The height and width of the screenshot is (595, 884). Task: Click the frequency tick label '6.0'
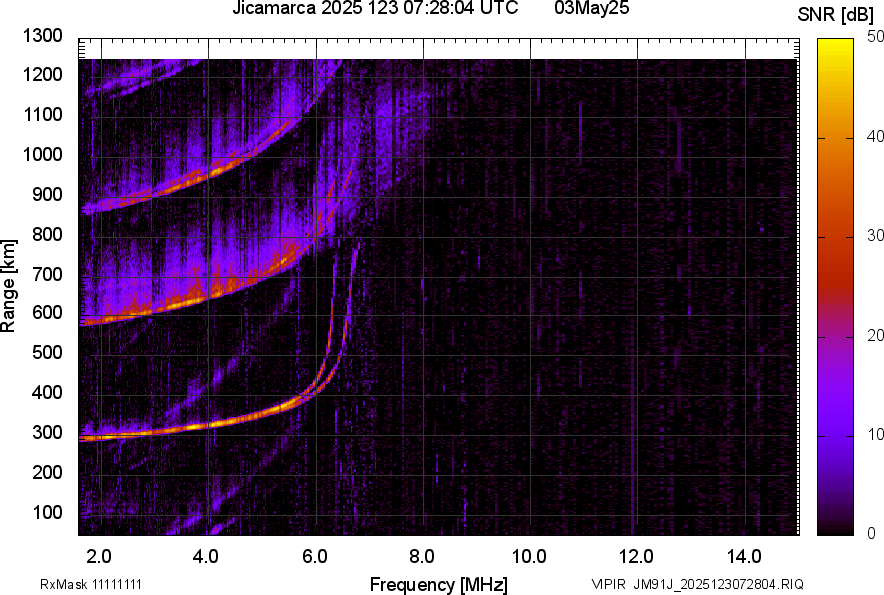point(314,557)
